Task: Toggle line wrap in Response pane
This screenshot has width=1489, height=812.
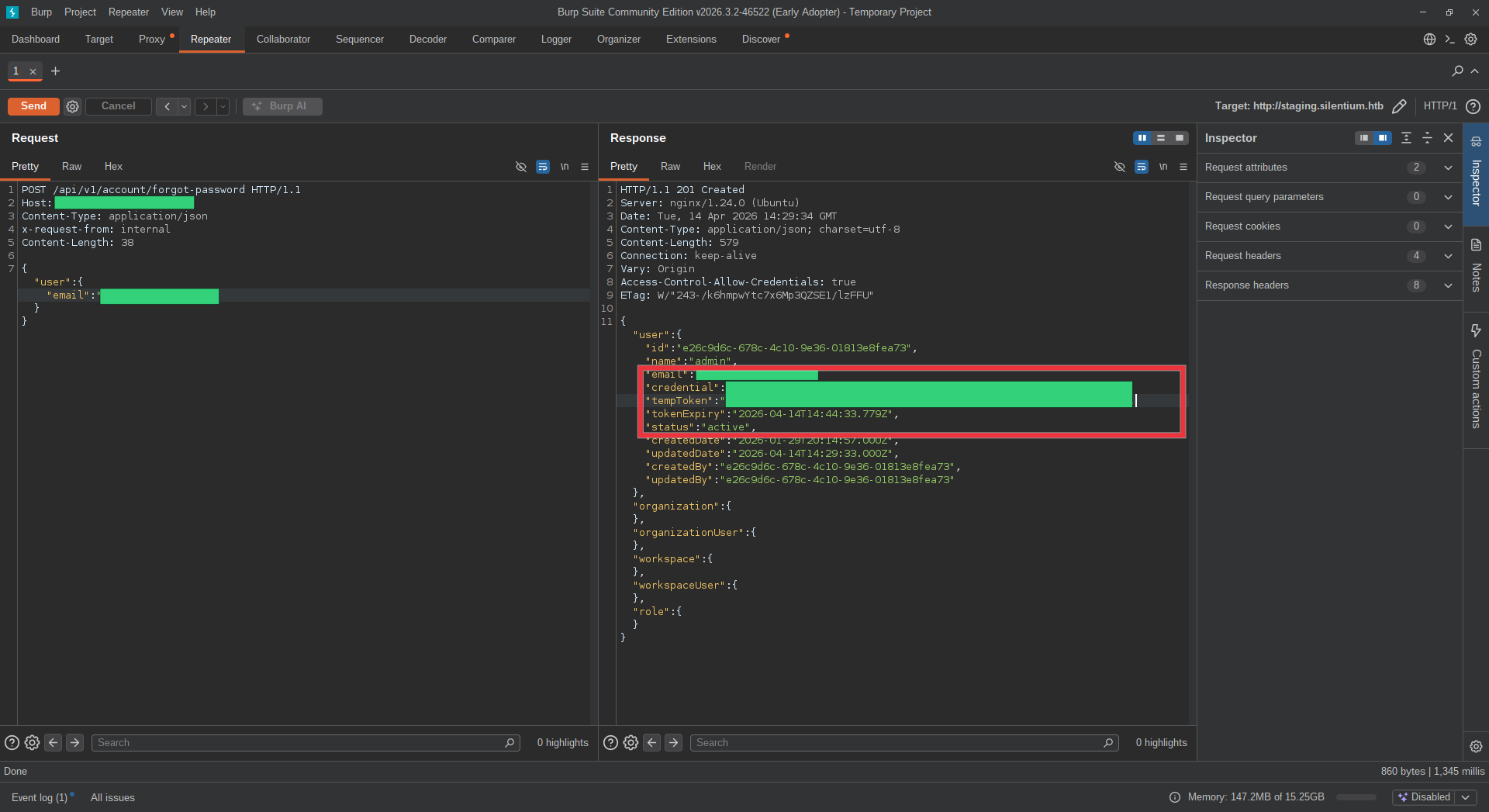Action: click(1142, 167)
